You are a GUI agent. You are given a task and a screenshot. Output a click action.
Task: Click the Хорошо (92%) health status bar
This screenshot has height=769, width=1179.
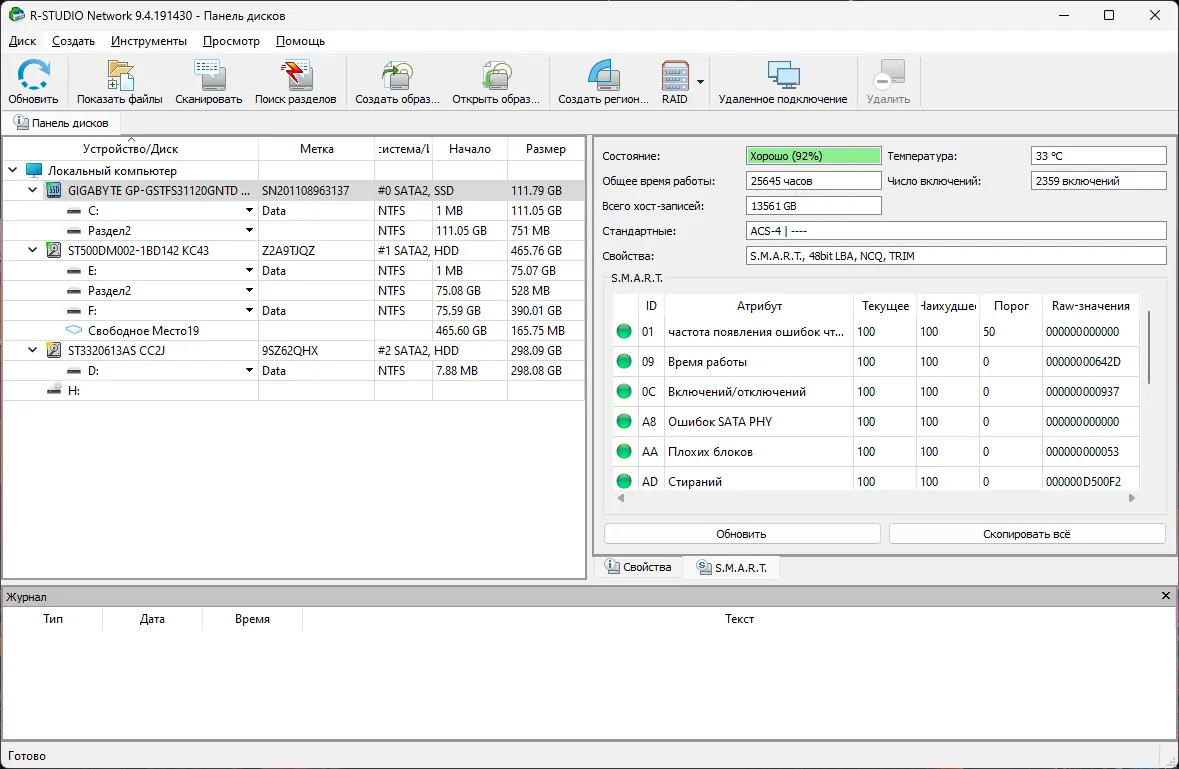tap(813, 156)
